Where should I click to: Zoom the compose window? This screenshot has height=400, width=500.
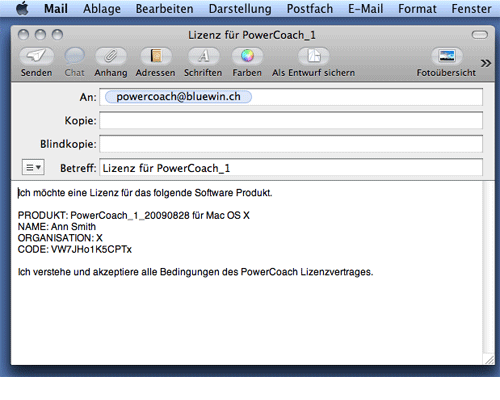(57, 35)
